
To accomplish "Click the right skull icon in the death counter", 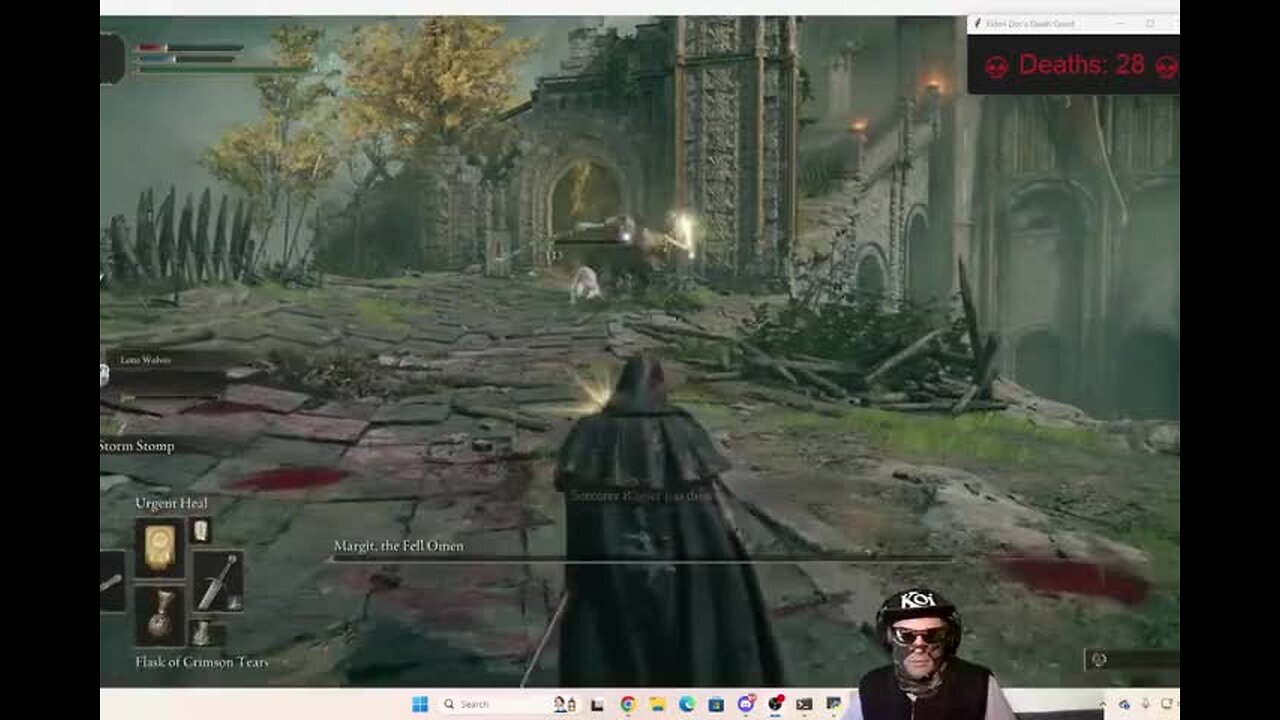I will [x=1167, y=67].
